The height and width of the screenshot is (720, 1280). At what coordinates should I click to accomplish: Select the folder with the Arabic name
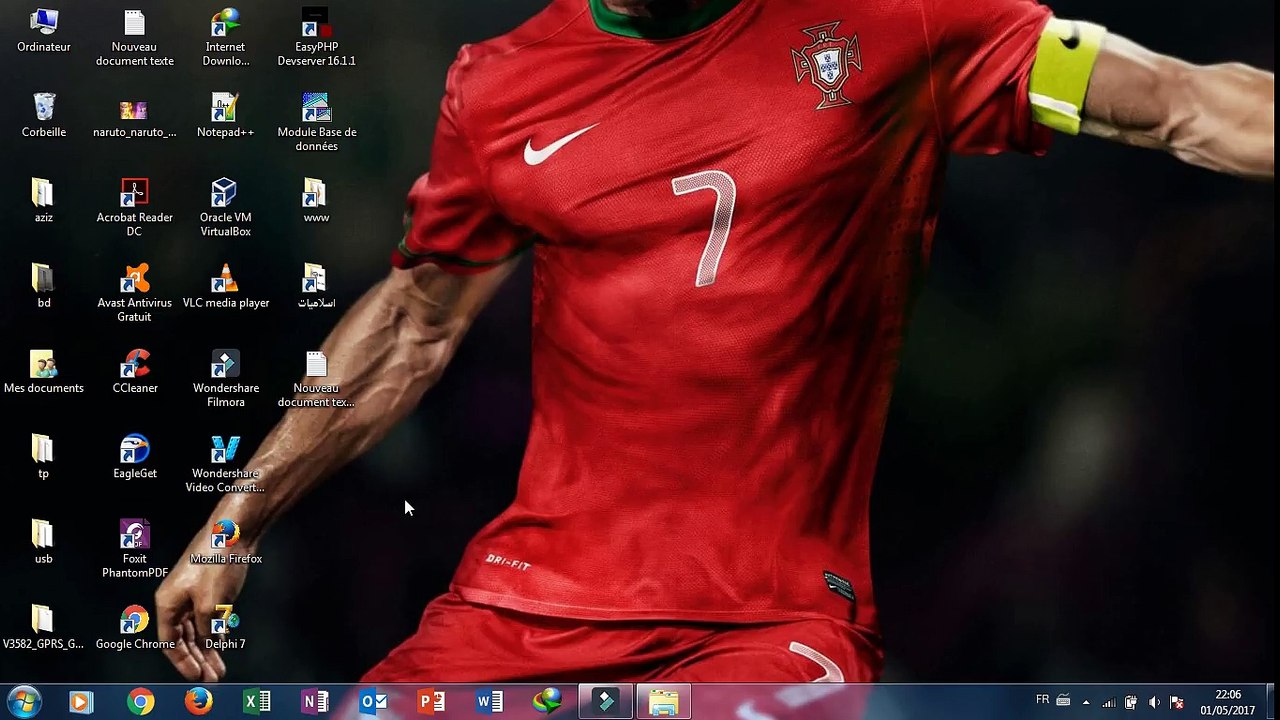(x=316, y=286)
